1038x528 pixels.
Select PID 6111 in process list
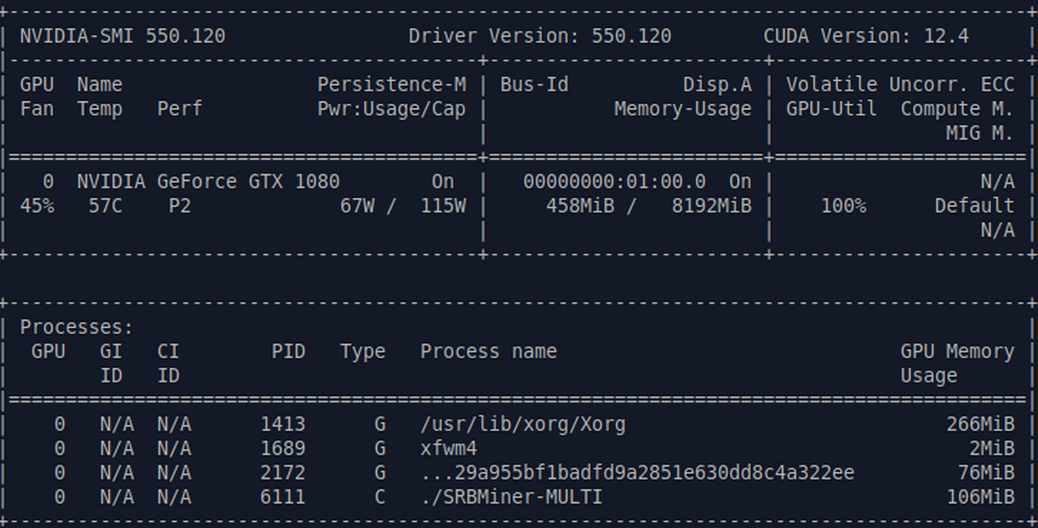(283, 497)
